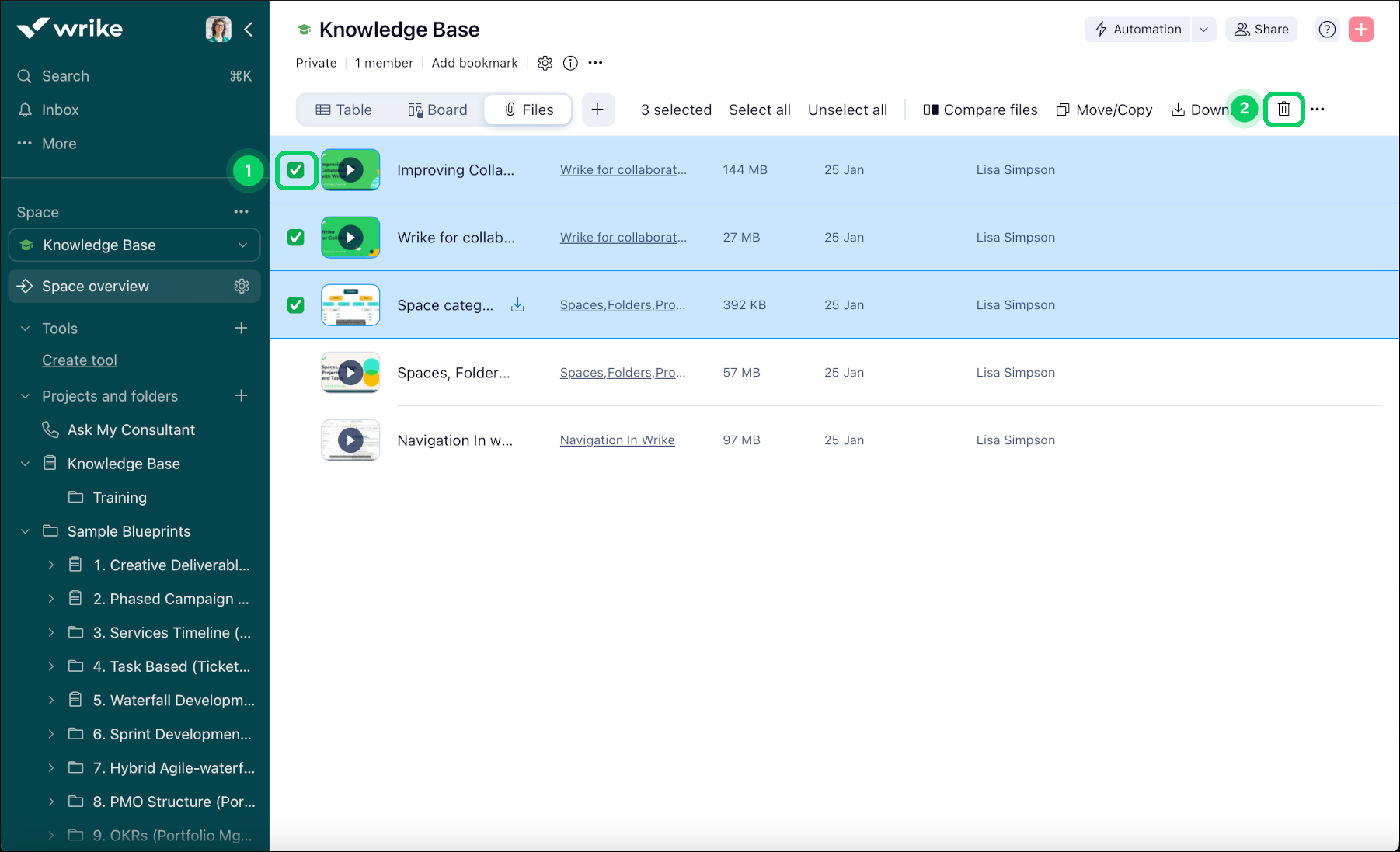Switch to the Board view tab

[437, 110]
